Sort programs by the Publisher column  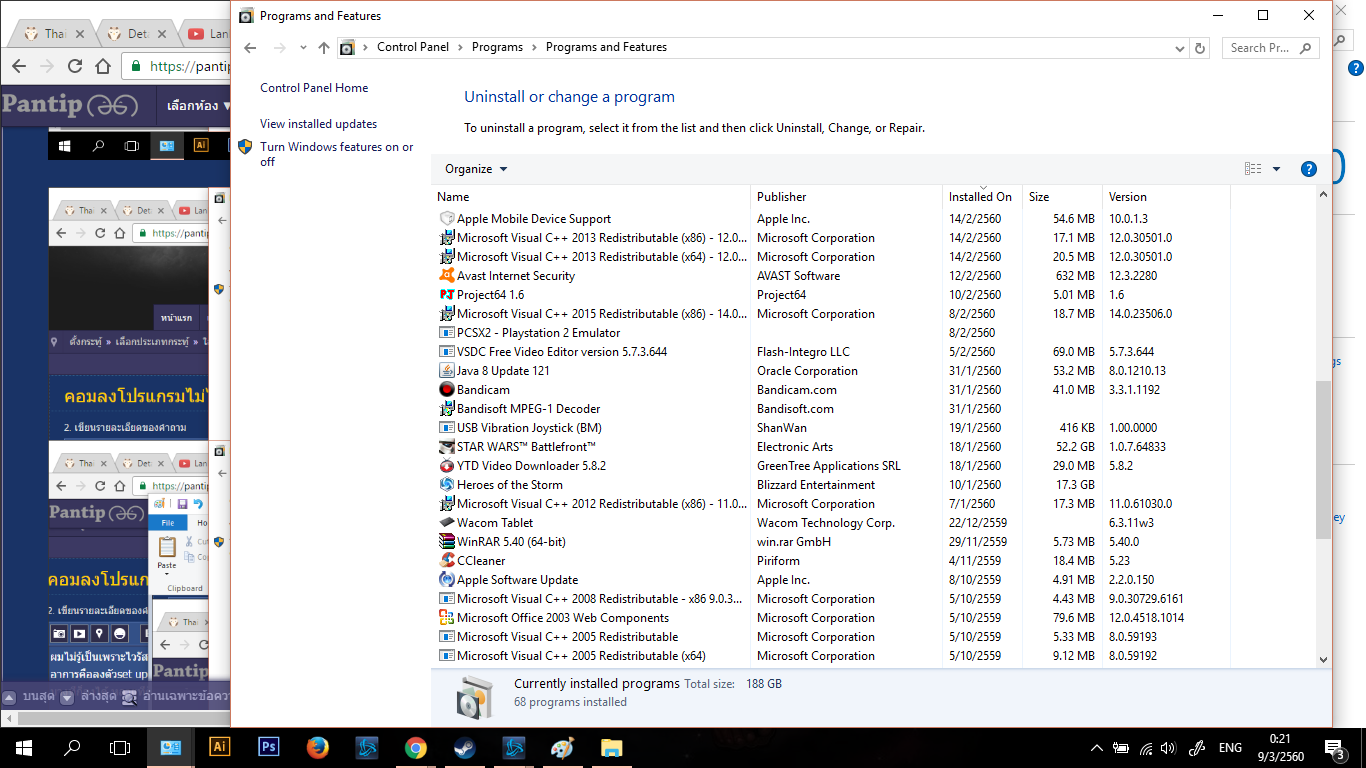click(846, 197)
